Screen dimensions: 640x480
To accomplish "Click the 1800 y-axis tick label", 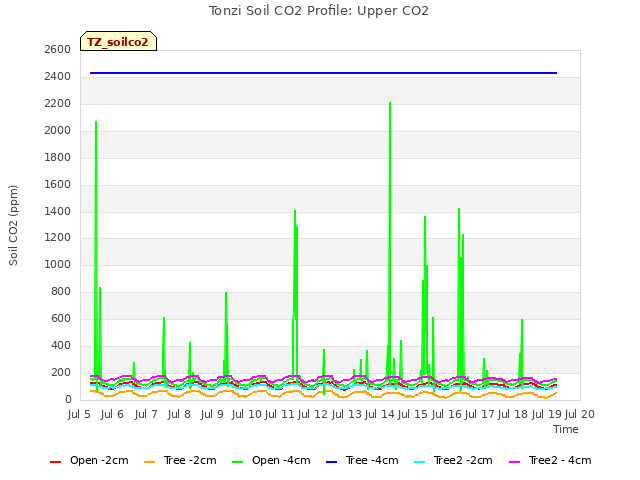I will coord(58,158).
